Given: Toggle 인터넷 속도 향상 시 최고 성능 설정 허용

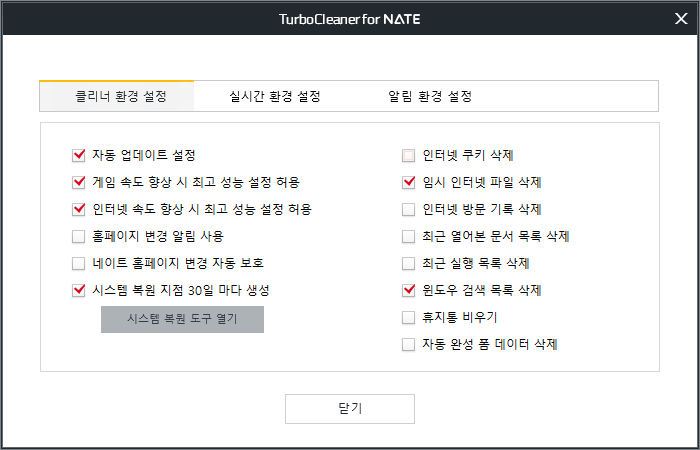Looking at the screenshot, I should [x=79, y=209].
